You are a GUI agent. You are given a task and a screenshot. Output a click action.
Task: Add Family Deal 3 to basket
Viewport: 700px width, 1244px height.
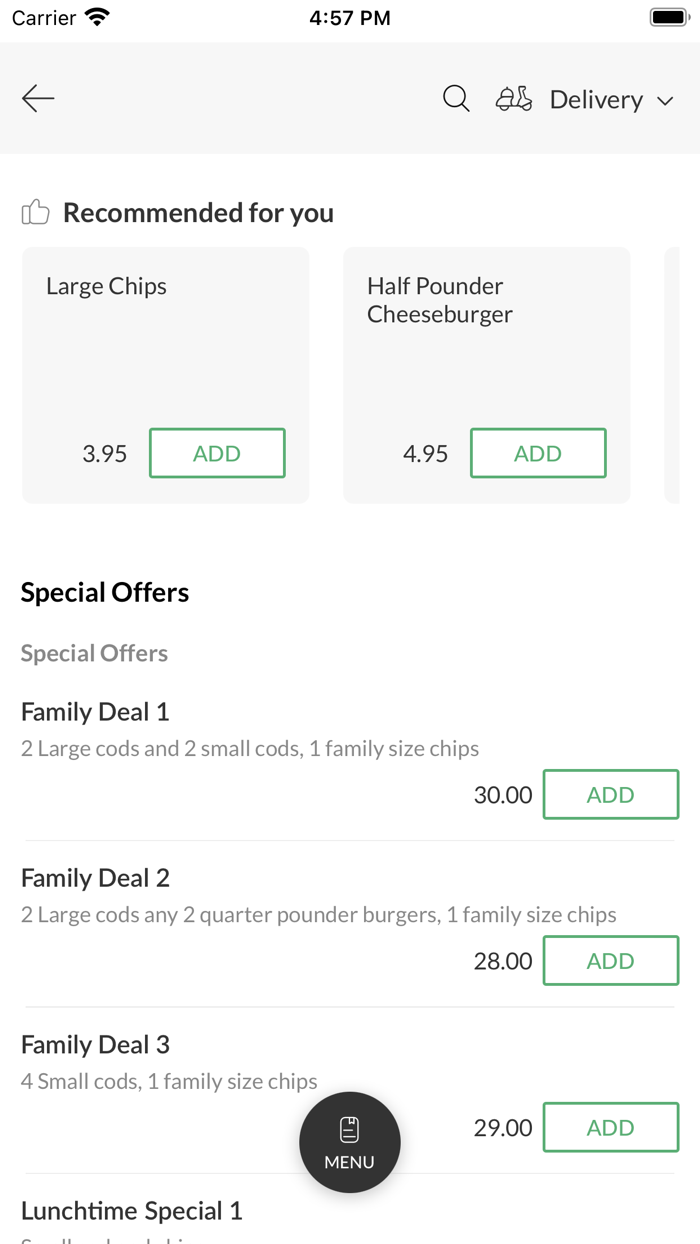click(610, 1127)
